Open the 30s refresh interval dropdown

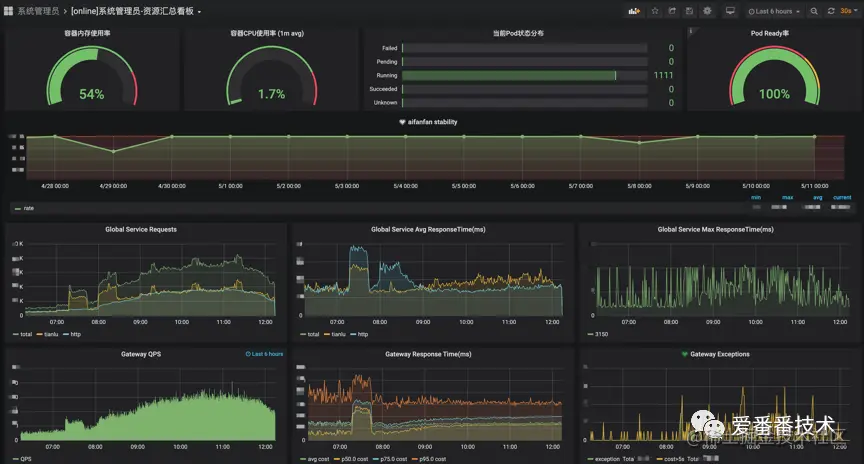tap(849, 11)
